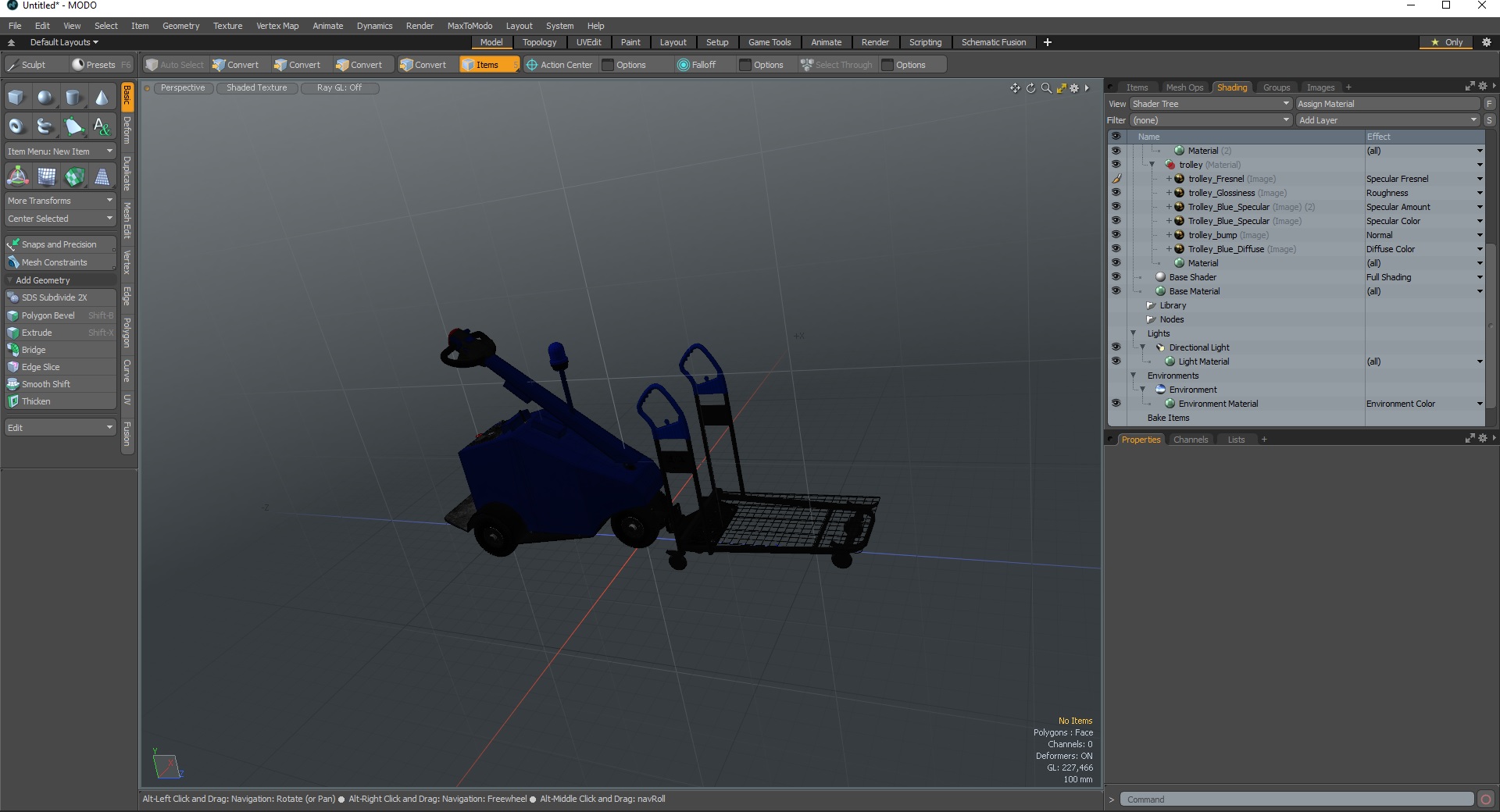Select the Tube spiral tool
This screenshot has height=812, width=1500.
point(45,126)
